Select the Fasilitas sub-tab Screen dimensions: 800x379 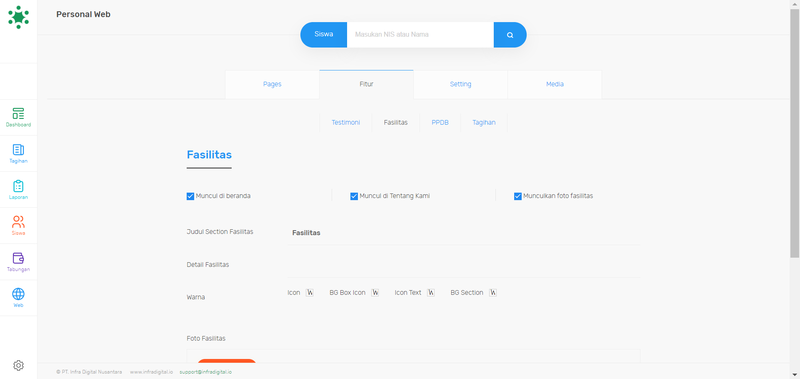395,122
